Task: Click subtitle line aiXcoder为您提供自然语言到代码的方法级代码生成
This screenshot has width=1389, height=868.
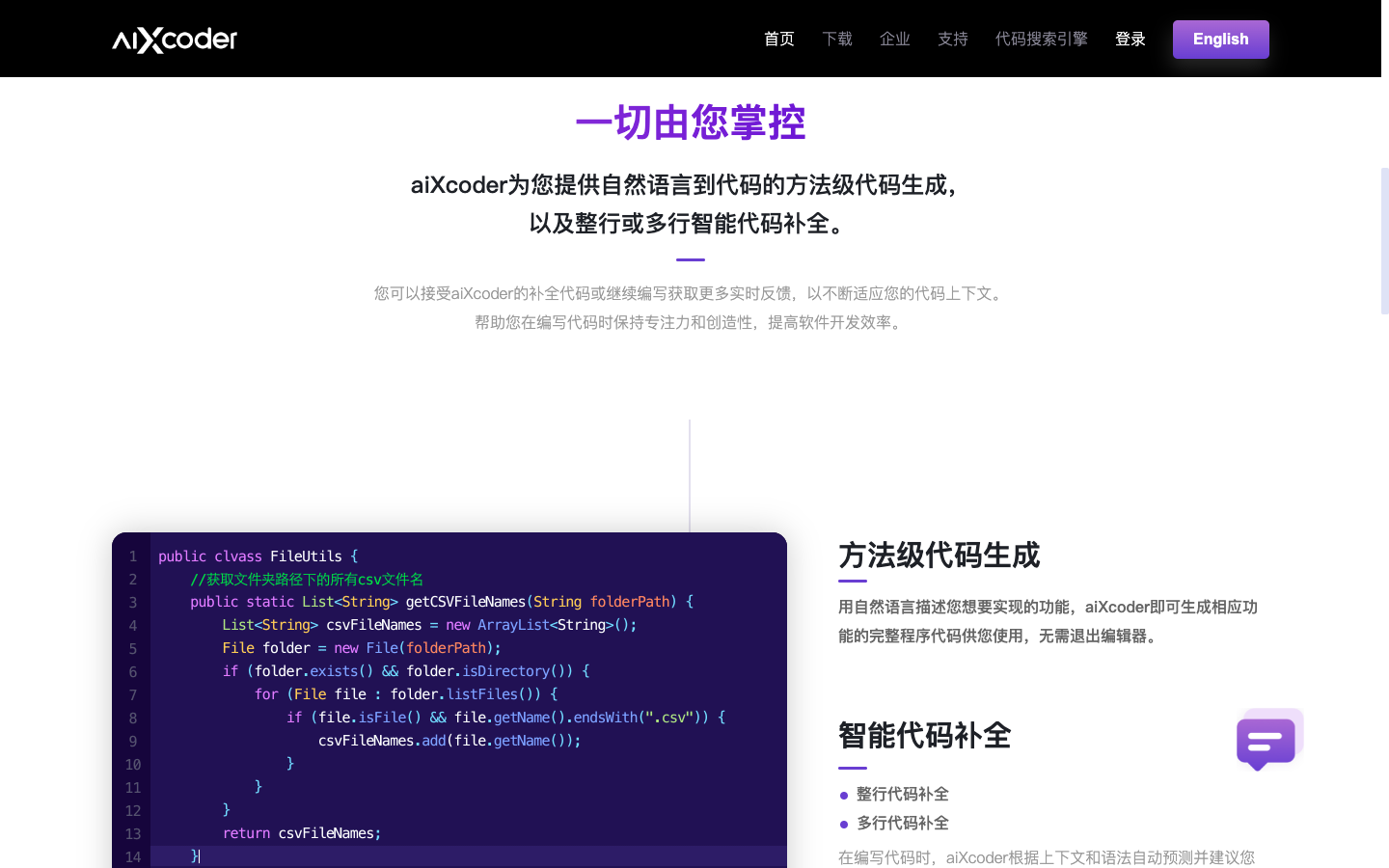Action: click(687, 184)
